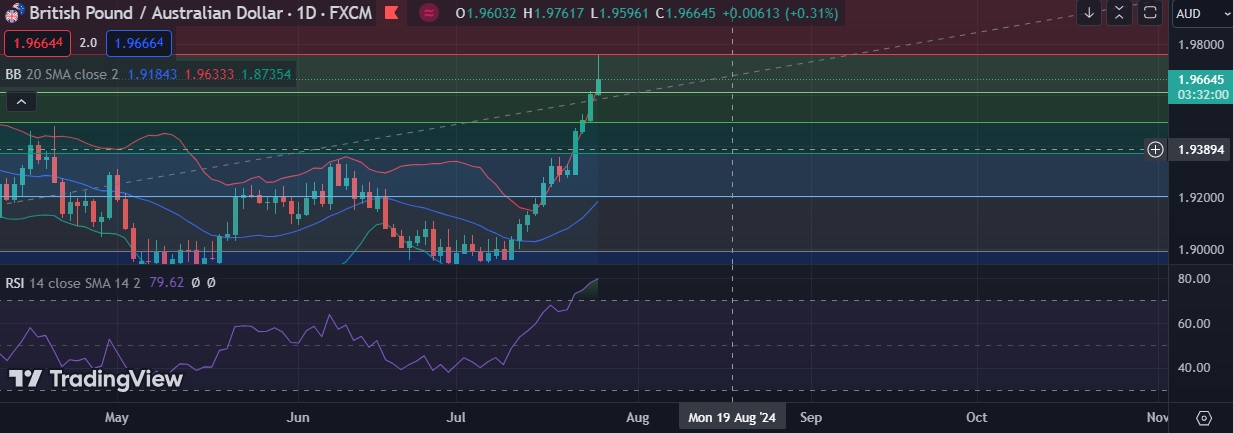Click the May label on time axis
This screenshot has height=433, width=1233.
[x=117, y=417]
